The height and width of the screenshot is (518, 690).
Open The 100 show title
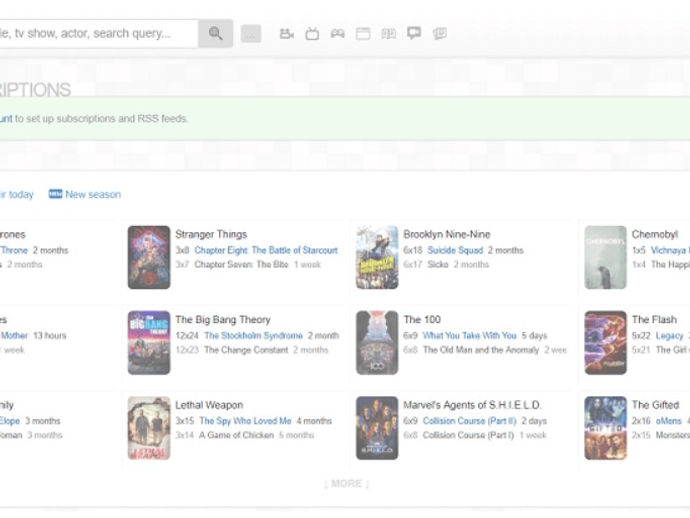tap(422, 320)
